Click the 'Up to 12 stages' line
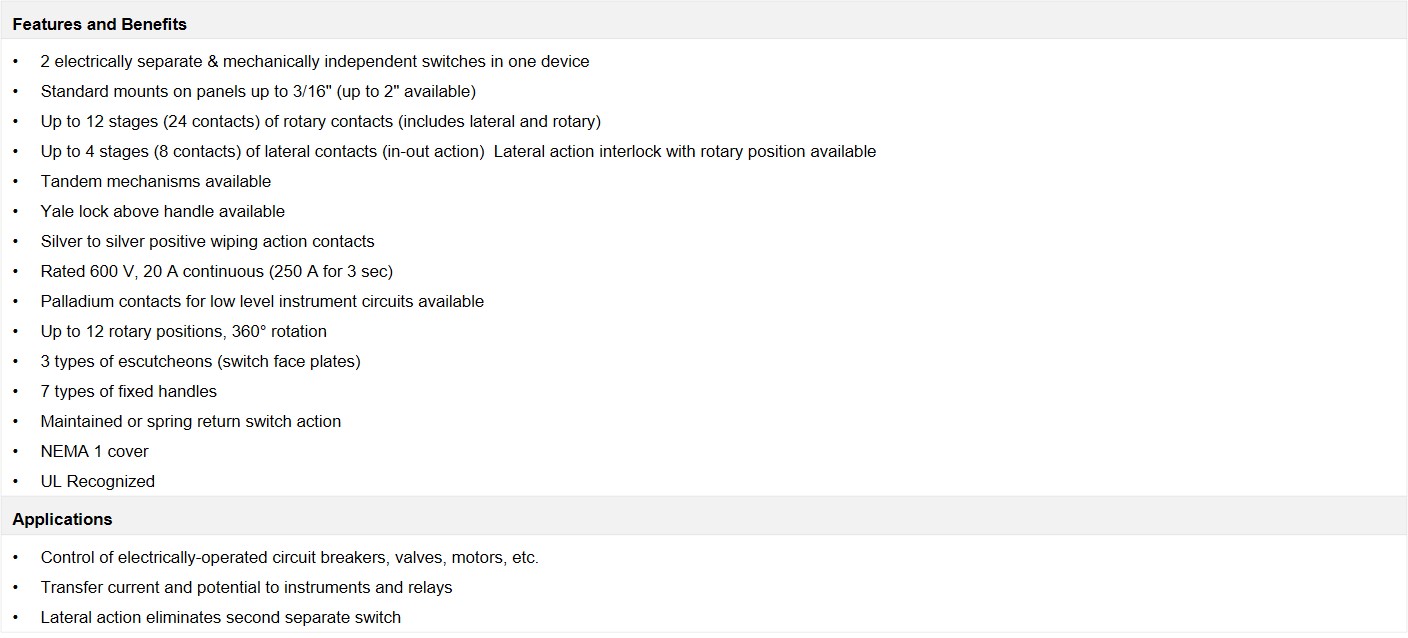 coord(320,121)
